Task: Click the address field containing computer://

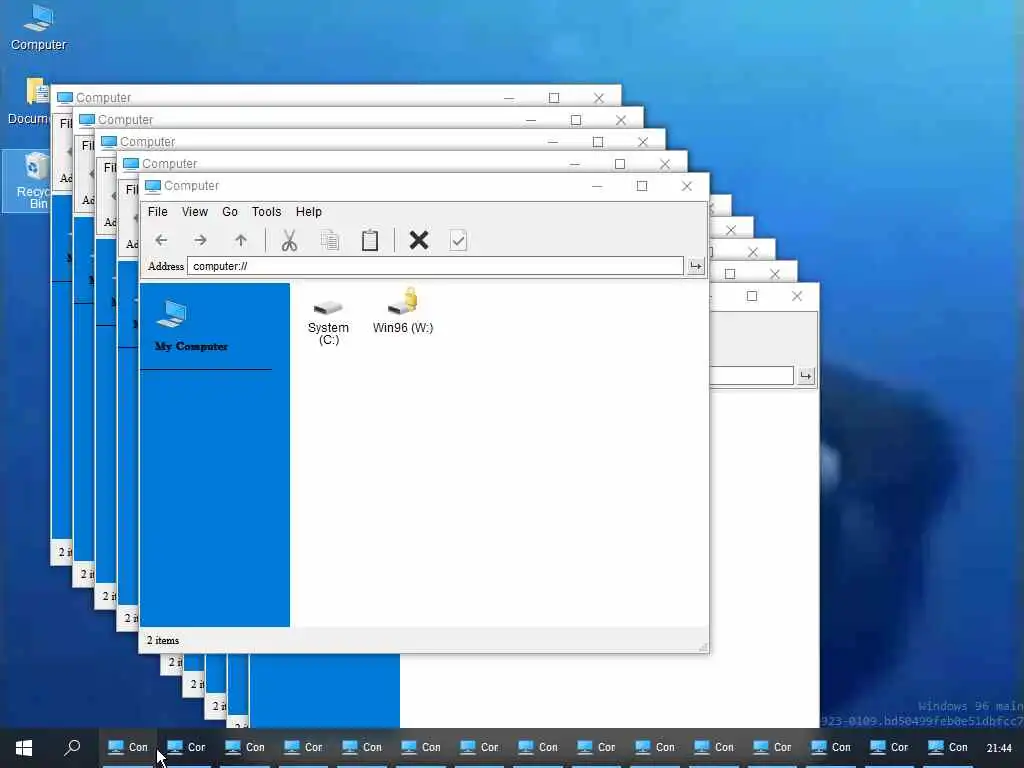Action: tap(436, 266)
